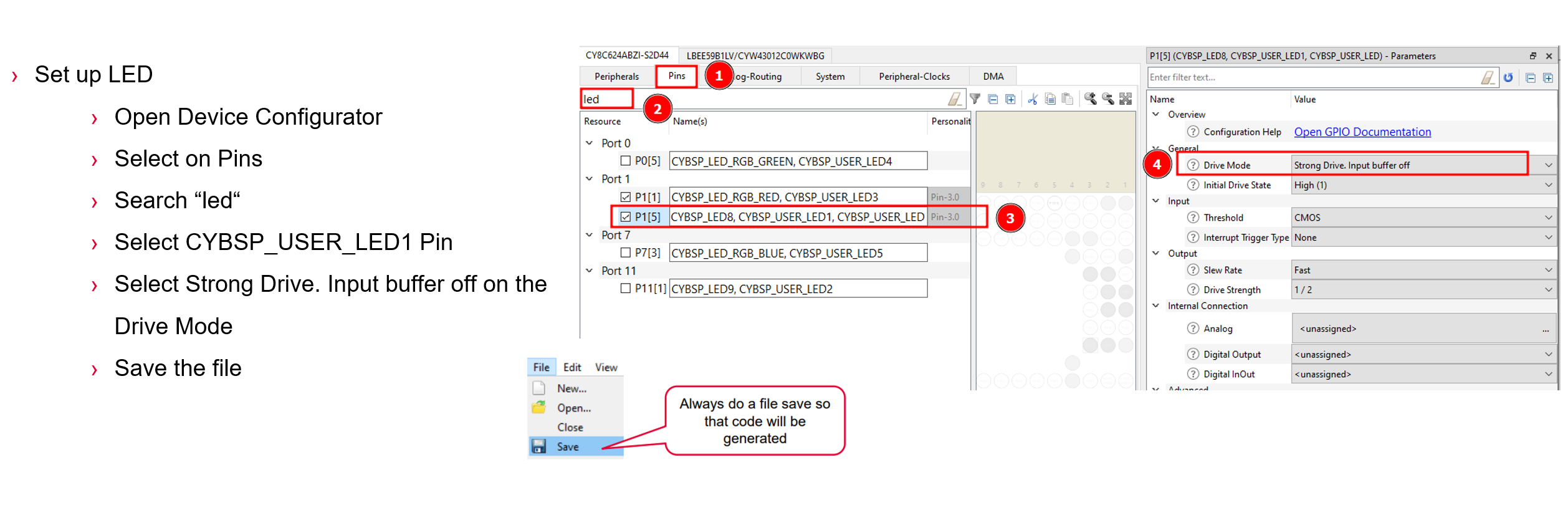Expand all parameters with the plus icon
The height and width of the screenshot is (515, 1568).
(x=1548, y=78)
